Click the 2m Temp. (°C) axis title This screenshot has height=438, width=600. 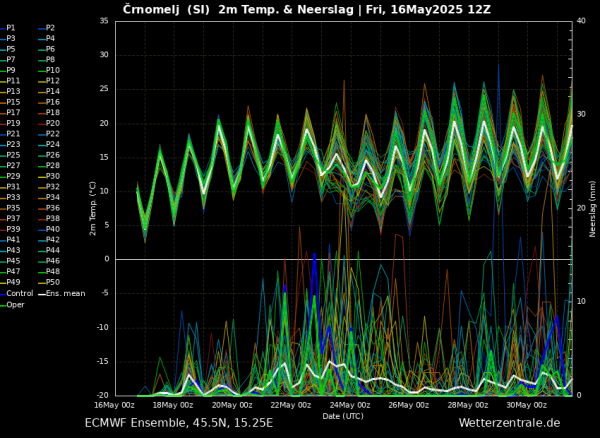pos(93,209)
